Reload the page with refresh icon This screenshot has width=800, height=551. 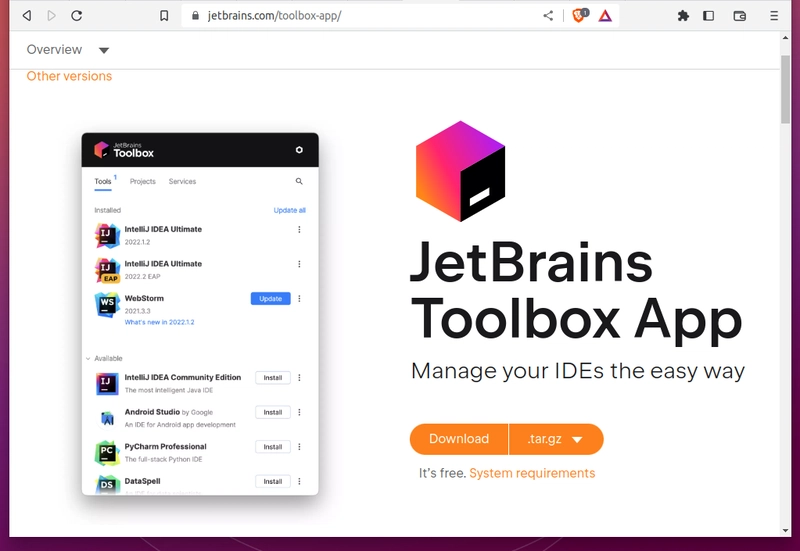(77, 16)
